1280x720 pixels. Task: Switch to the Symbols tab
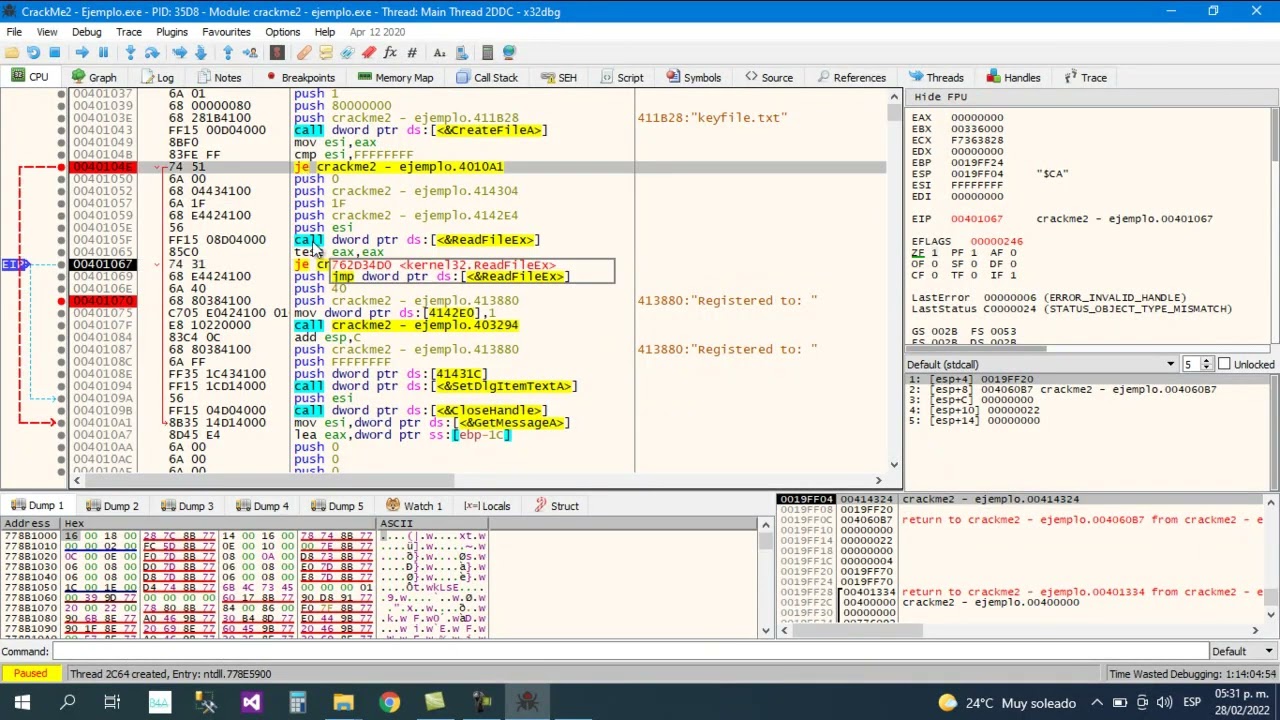(x=693, y=78)
